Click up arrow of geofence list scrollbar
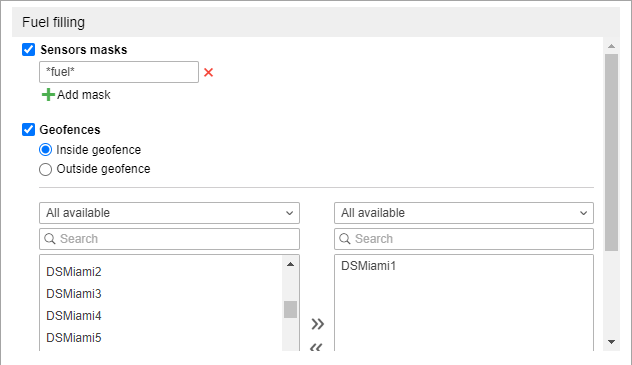 [x=290, y=264]
